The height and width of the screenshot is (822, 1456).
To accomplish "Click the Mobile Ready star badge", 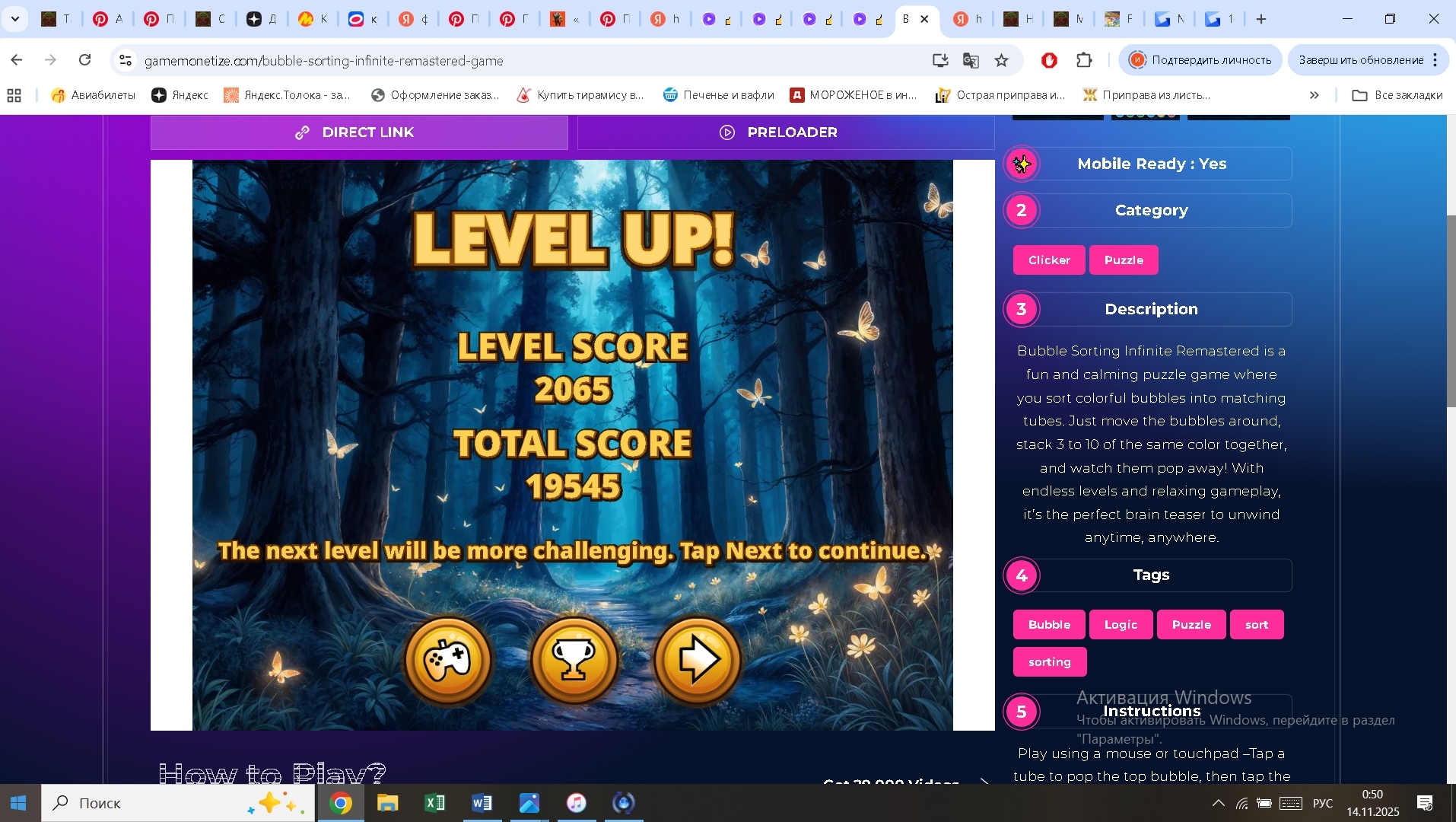I will (1022, 164).
